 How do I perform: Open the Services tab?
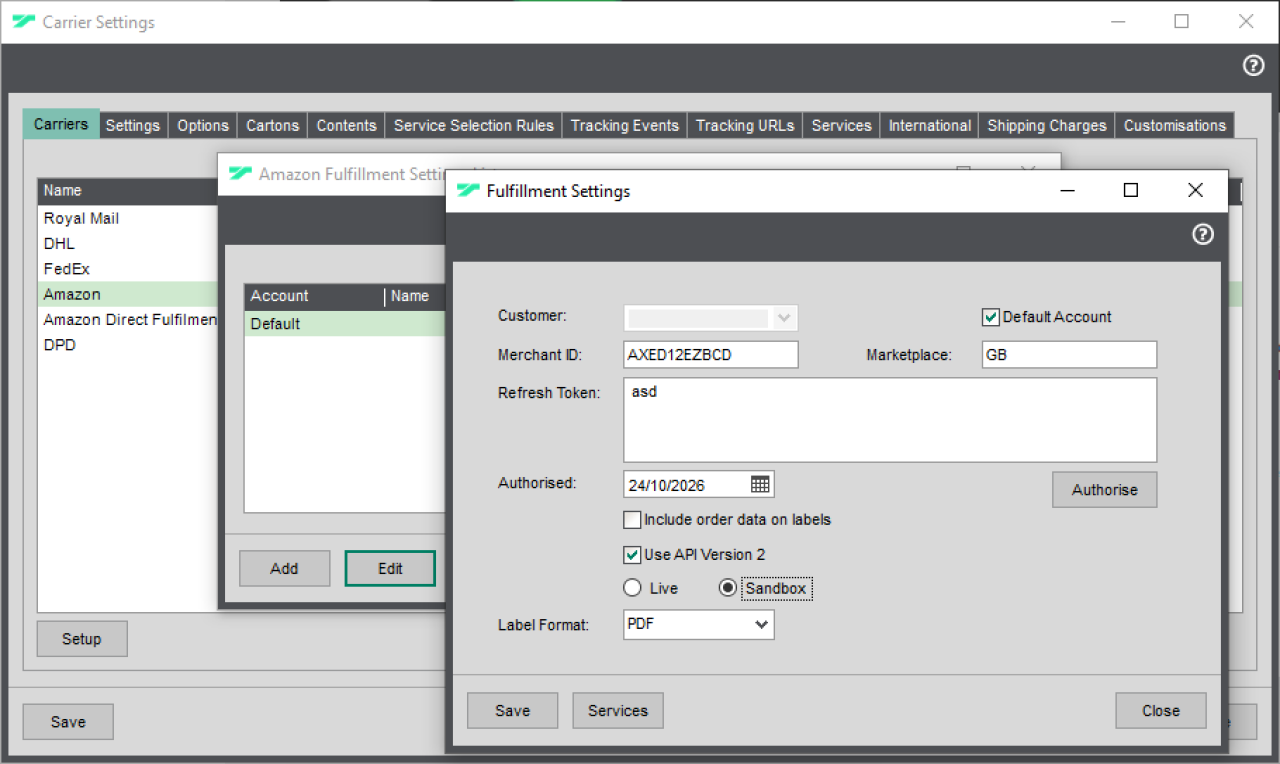coord(841,125)
